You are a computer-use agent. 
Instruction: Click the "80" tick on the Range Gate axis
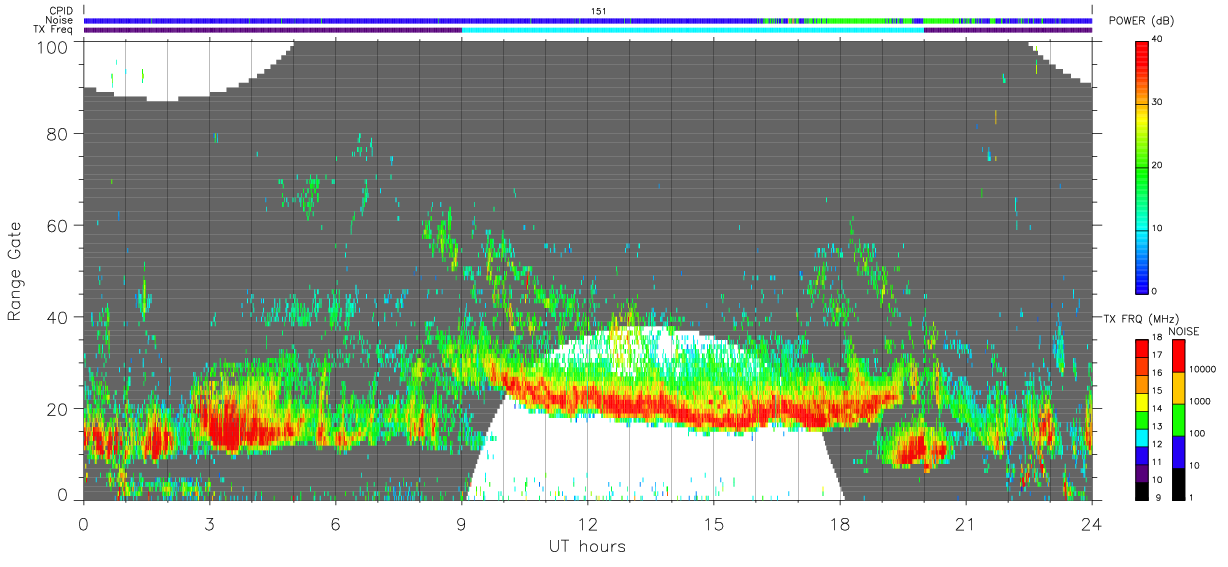point(59,134)
